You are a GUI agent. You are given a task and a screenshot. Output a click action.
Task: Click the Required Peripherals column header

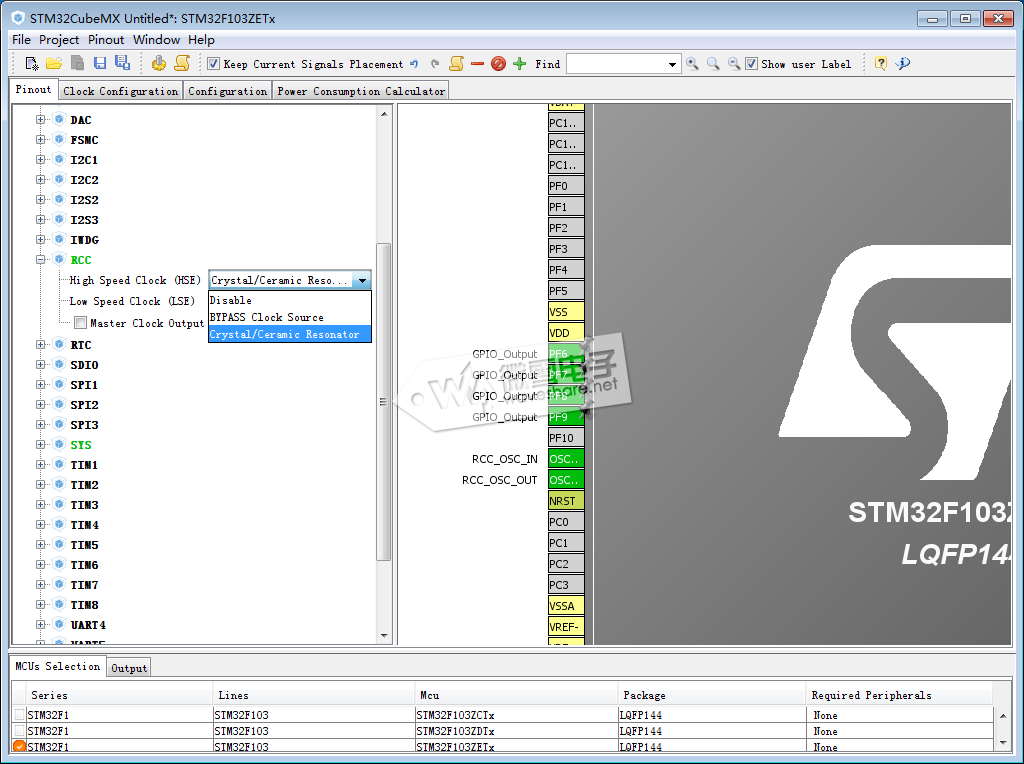[x=899, y=695]
